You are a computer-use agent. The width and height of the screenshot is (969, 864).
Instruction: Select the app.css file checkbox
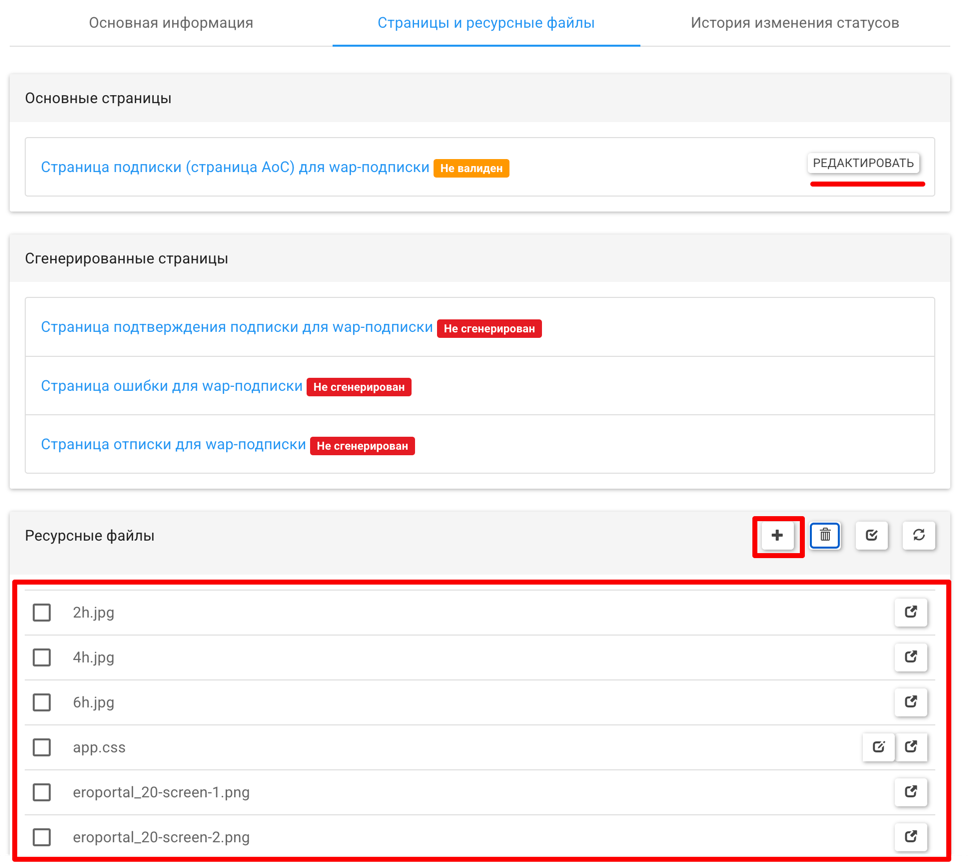point(42,747)
